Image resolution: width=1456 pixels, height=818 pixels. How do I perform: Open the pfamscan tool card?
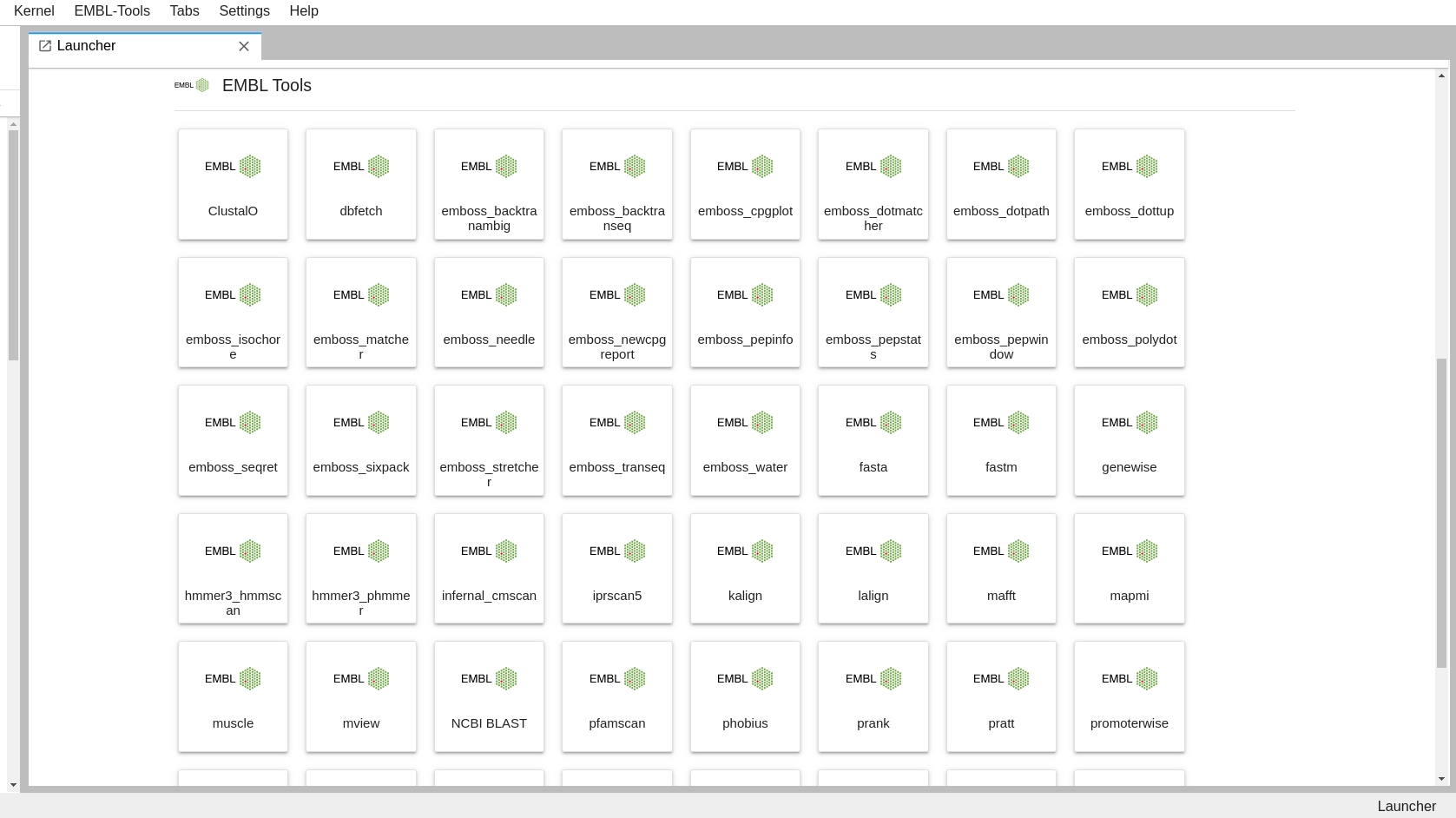[x=617, y=696]
